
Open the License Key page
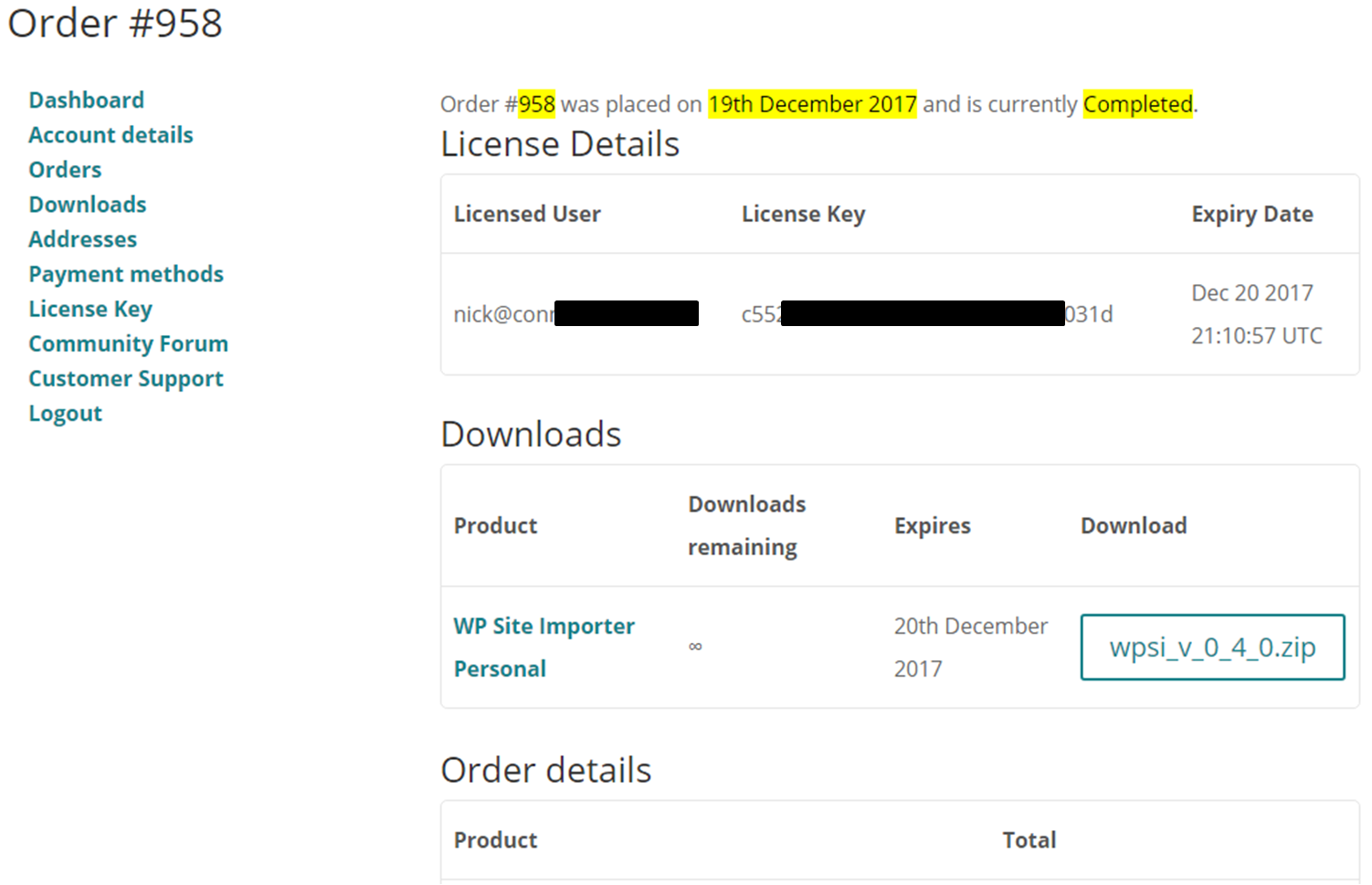coord(90,310)
